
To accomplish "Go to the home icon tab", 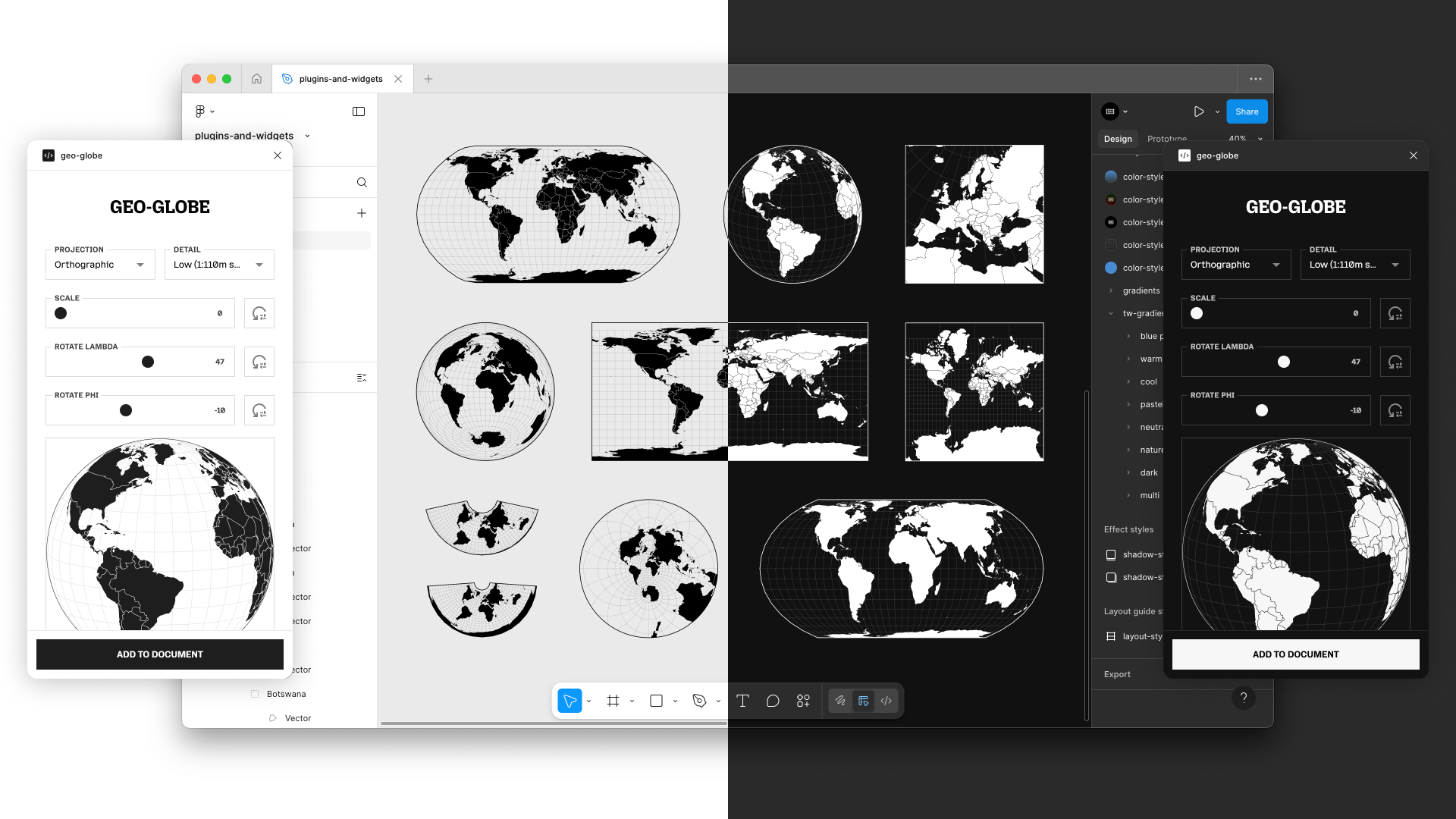I will 256,79.
